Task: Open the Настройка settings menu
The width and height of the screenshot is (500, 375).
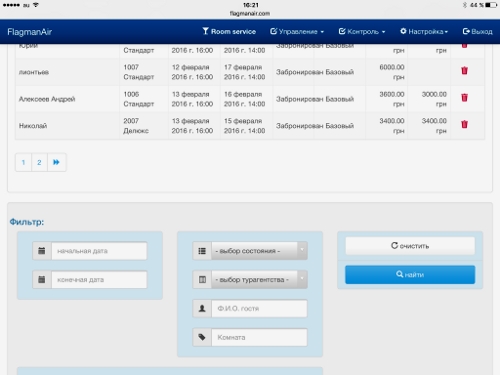Action: pyautogui.click(x=424, y=31)
